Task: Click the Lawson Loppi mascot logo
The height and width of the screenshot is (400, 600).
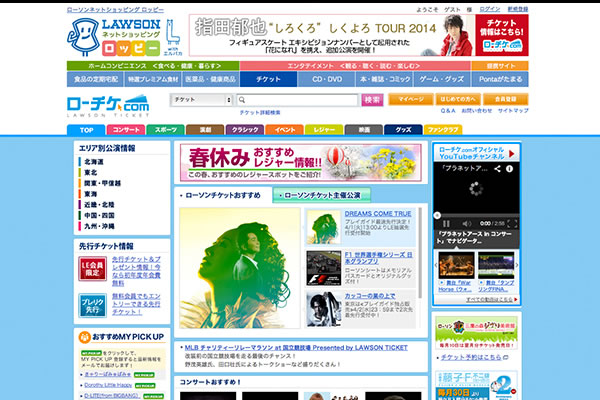Action: [83, 37]
